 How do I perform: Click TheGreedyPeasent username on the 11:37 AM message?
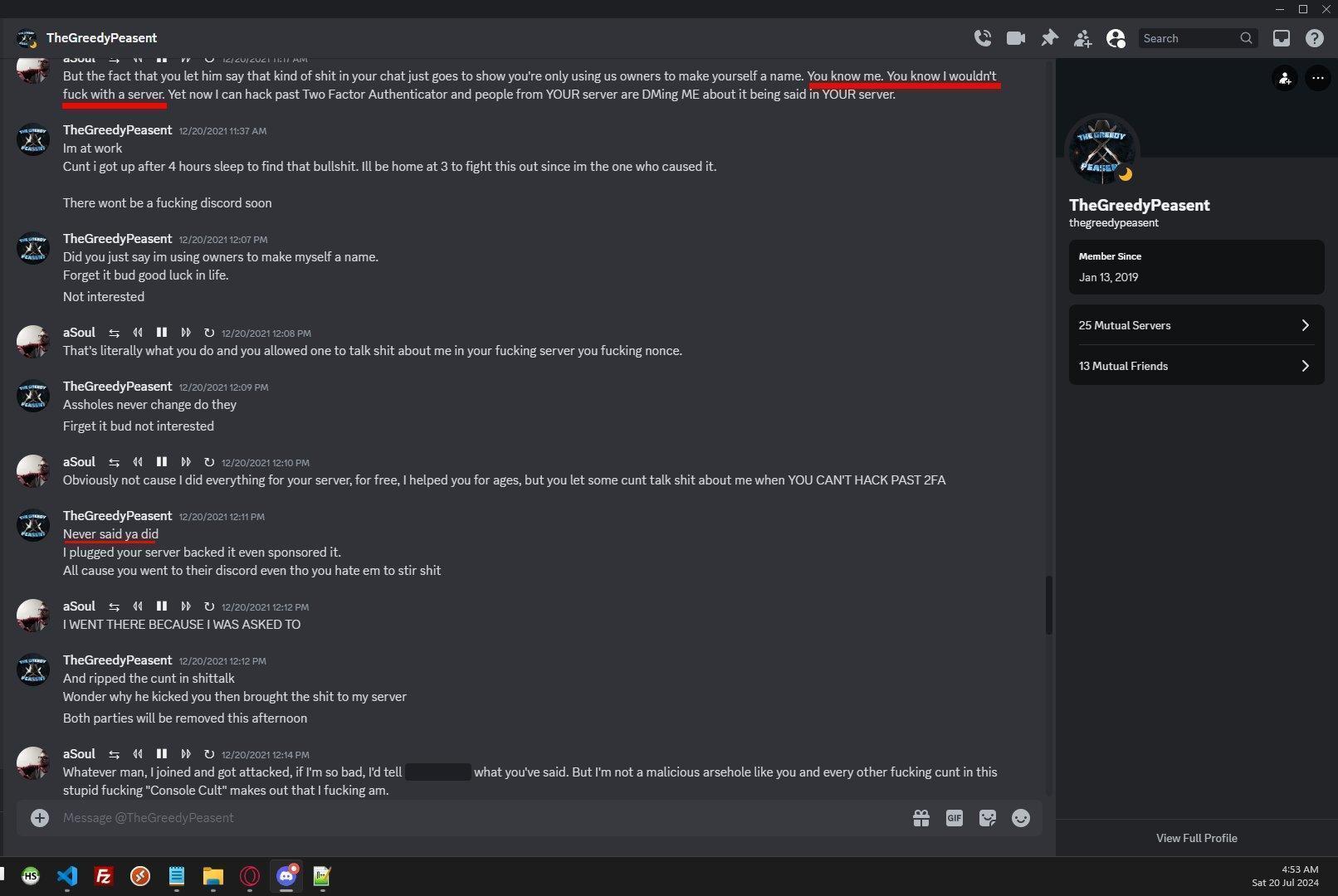click(x=118, y=130)
